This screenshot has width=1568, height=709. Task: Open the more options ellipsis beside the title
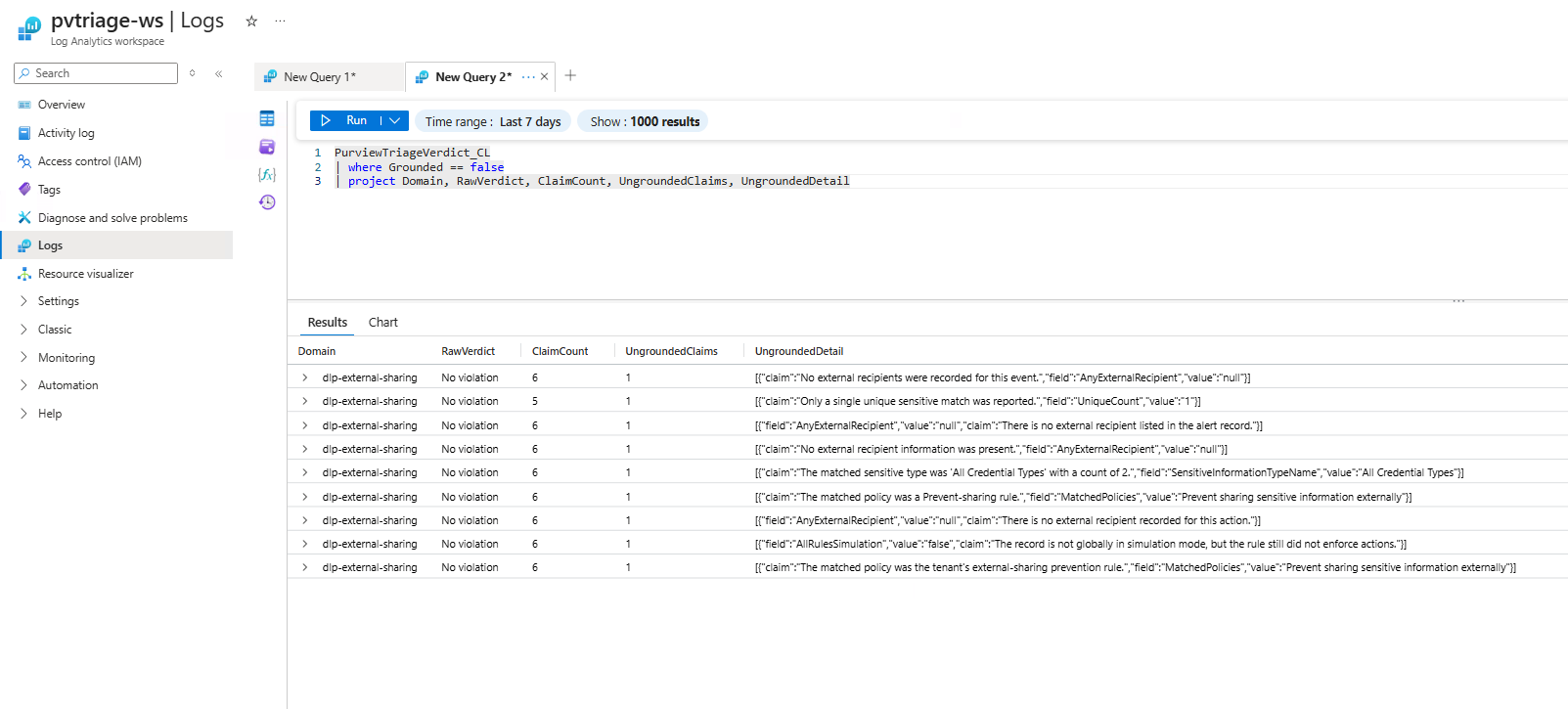point(280,21)
